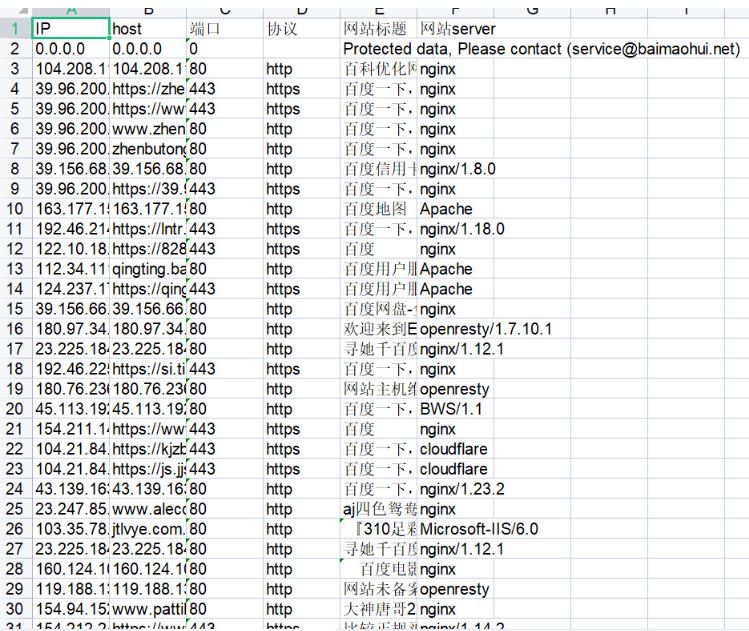Select the "openresty" cell in row 19

click(x=456, y=389)
